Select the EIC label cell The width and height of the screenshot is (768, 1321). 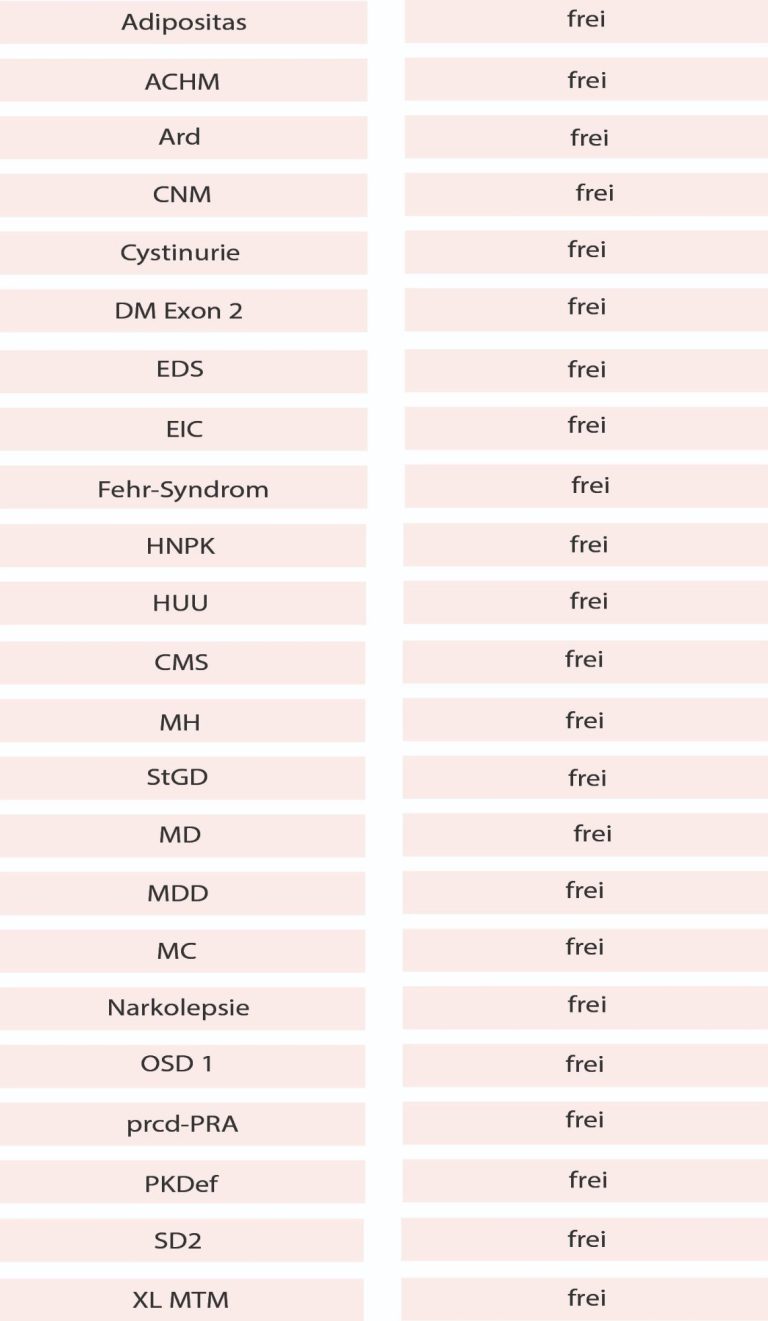click(183, 429)
